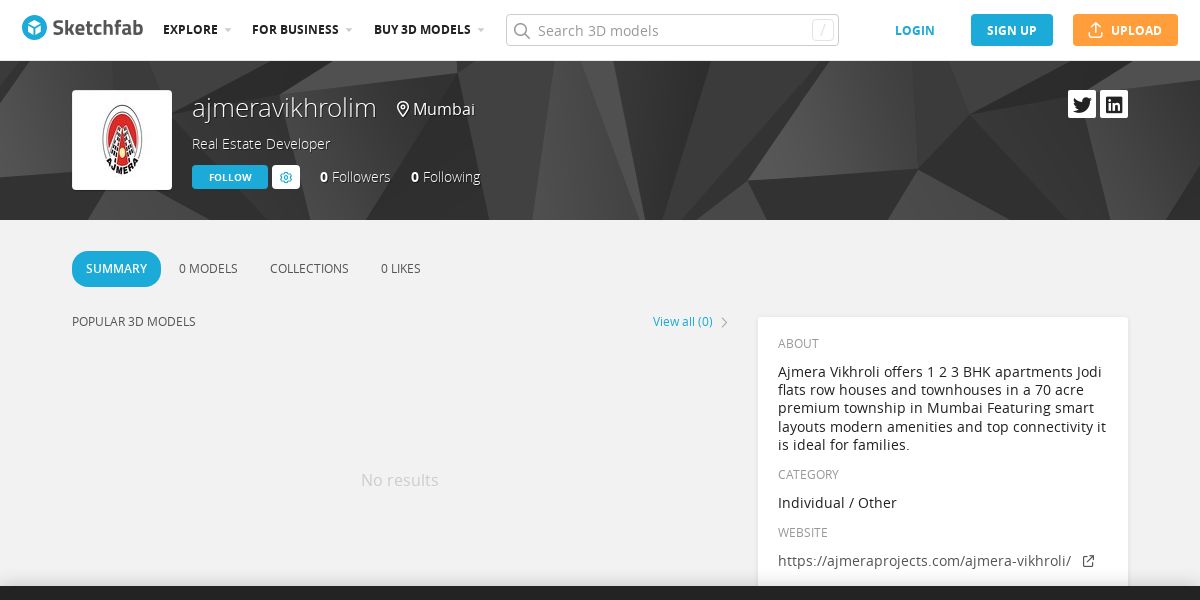Click the orange Upload button

(1125, 30)
